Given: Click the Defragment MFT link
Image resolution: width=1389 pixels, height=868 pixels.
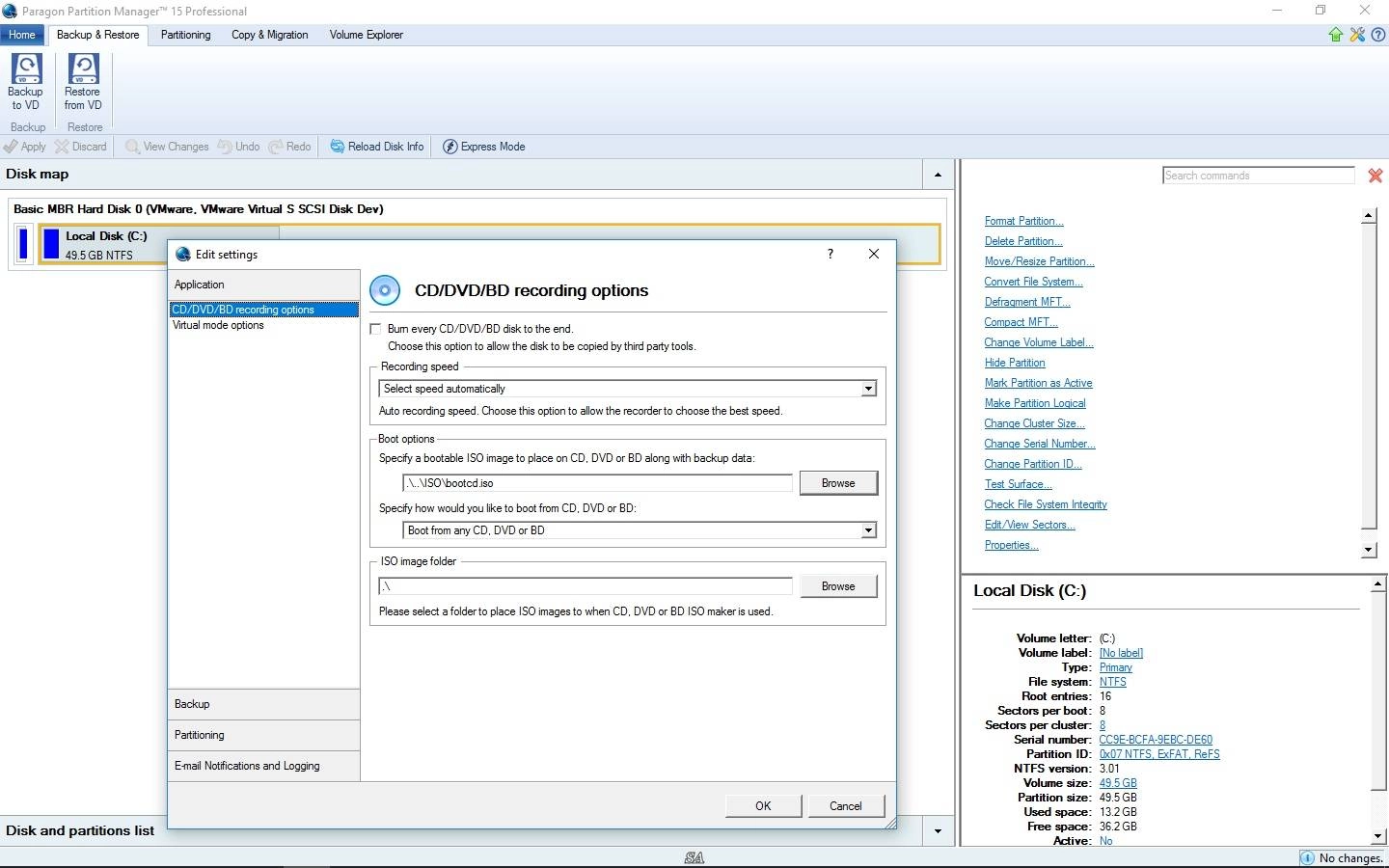Looking at the screenshot, I should point(1027,302).
